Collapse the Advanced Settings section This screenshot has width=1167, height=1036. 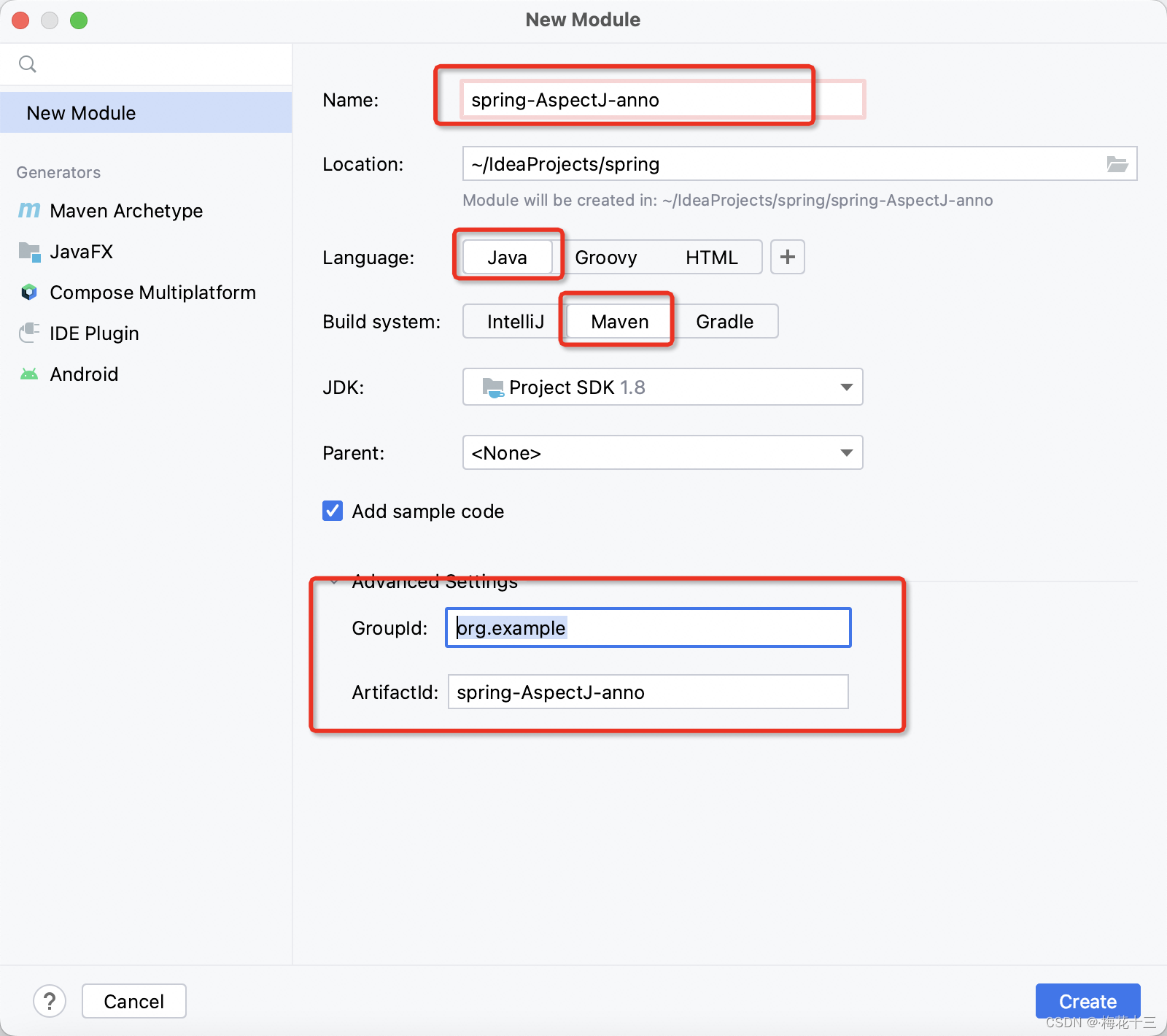coord(334,581)
